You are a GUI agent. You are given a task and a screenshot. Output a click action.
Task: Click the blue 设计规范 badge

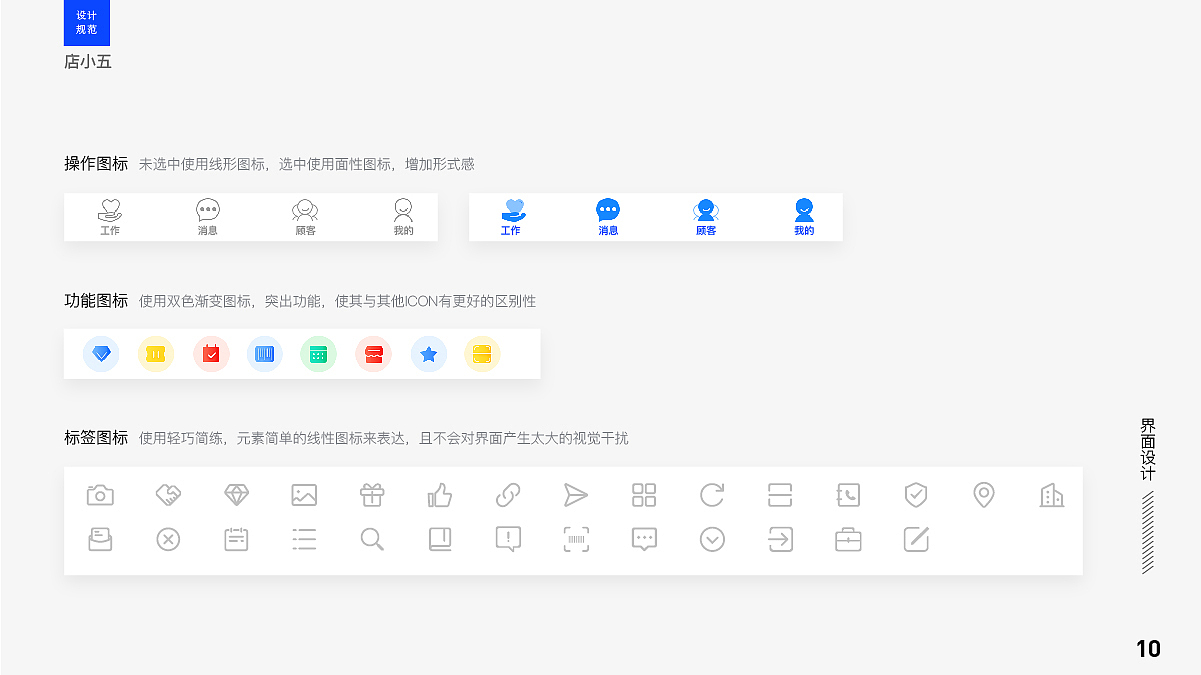87,23
